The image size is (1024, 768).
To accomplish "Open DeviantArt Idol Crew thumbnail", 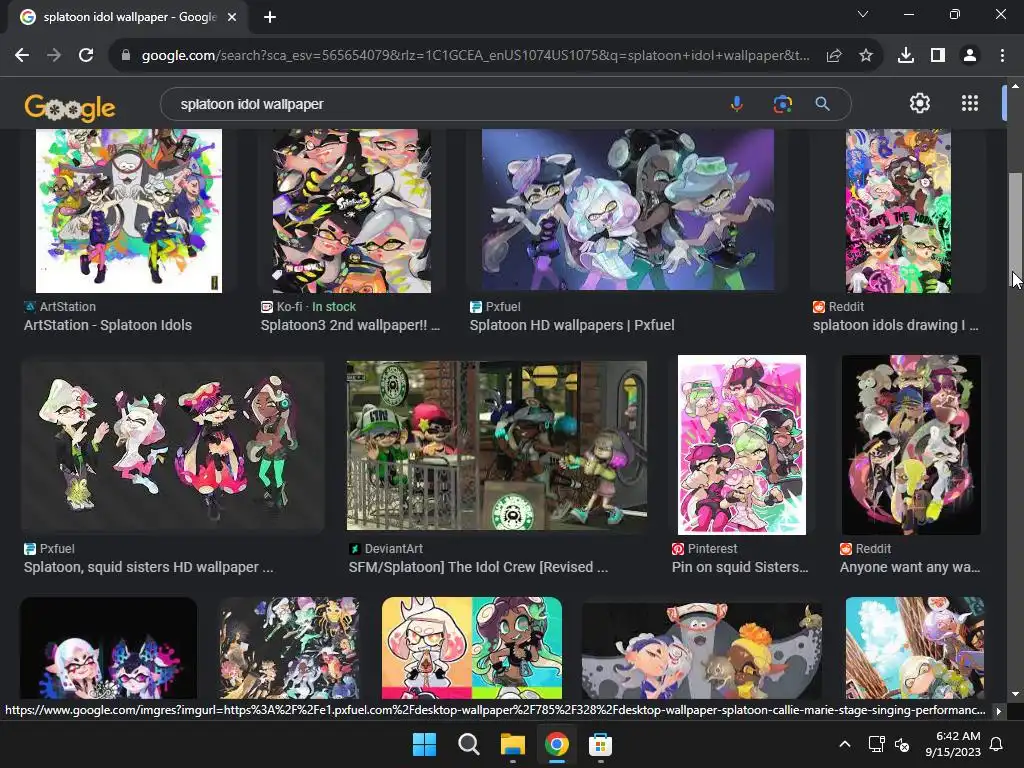I will tap(497, 445).
